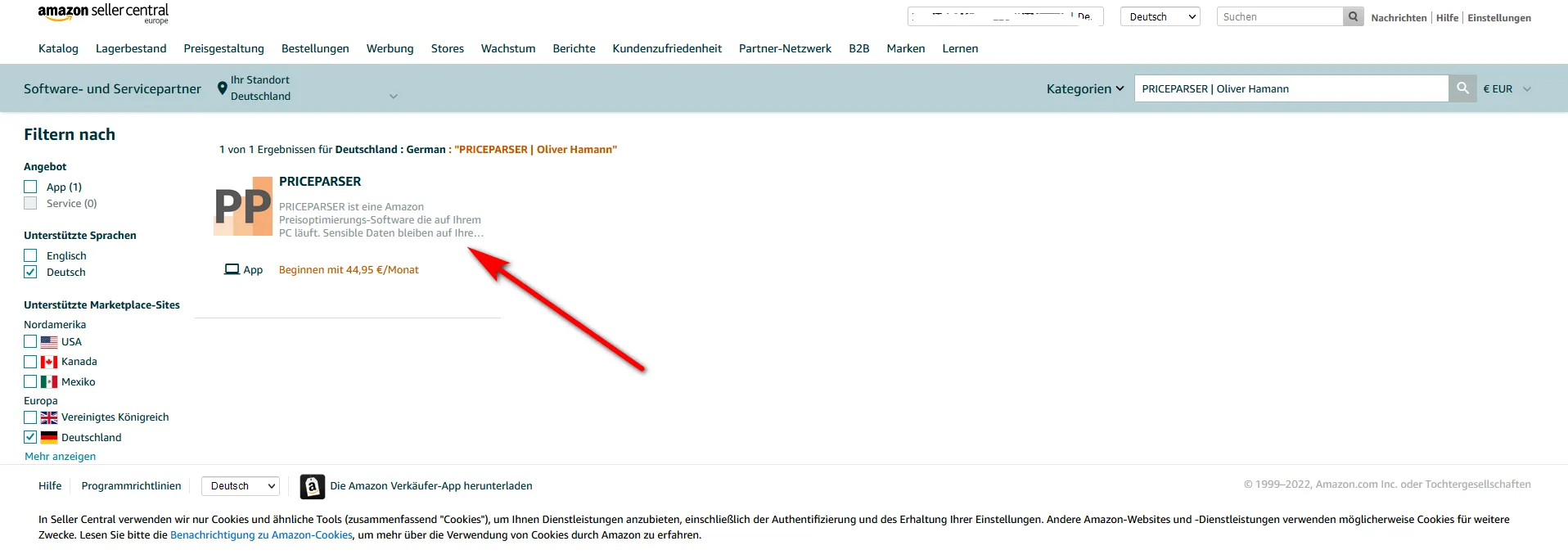The width and height of the screenshot is (1568, 559).
Task: Click the Mexico flag icon
Action: [x=49, y=382]
